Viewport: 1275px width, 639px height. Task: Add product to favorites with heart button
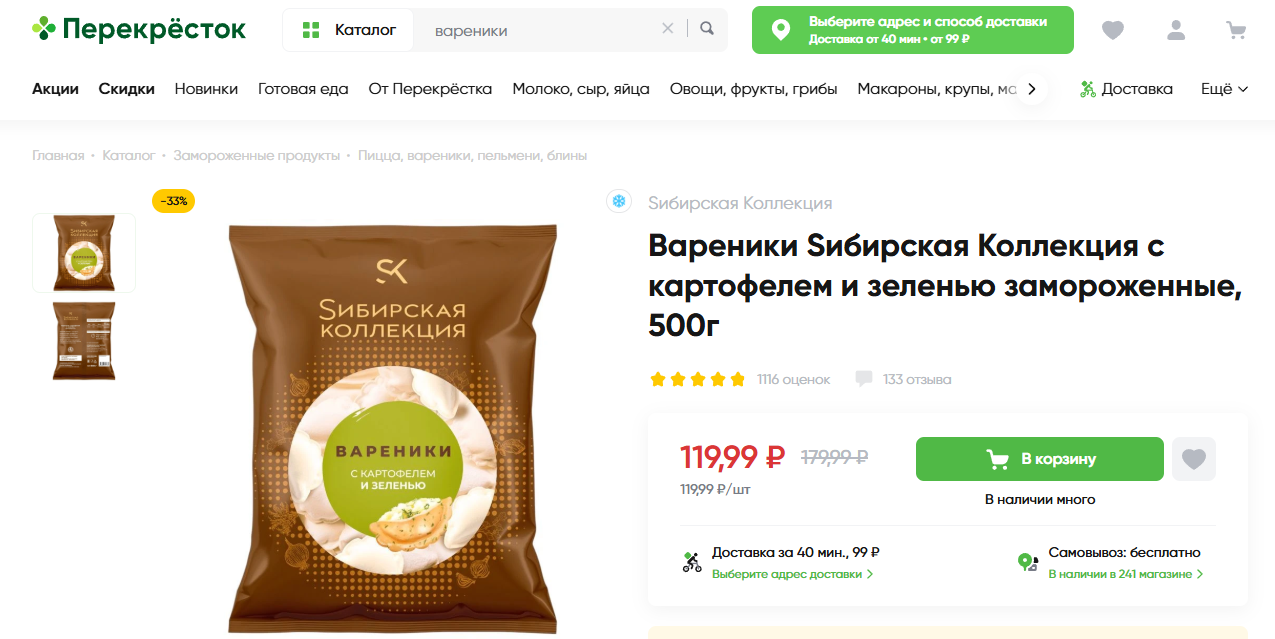click(x=1194, y=459)
